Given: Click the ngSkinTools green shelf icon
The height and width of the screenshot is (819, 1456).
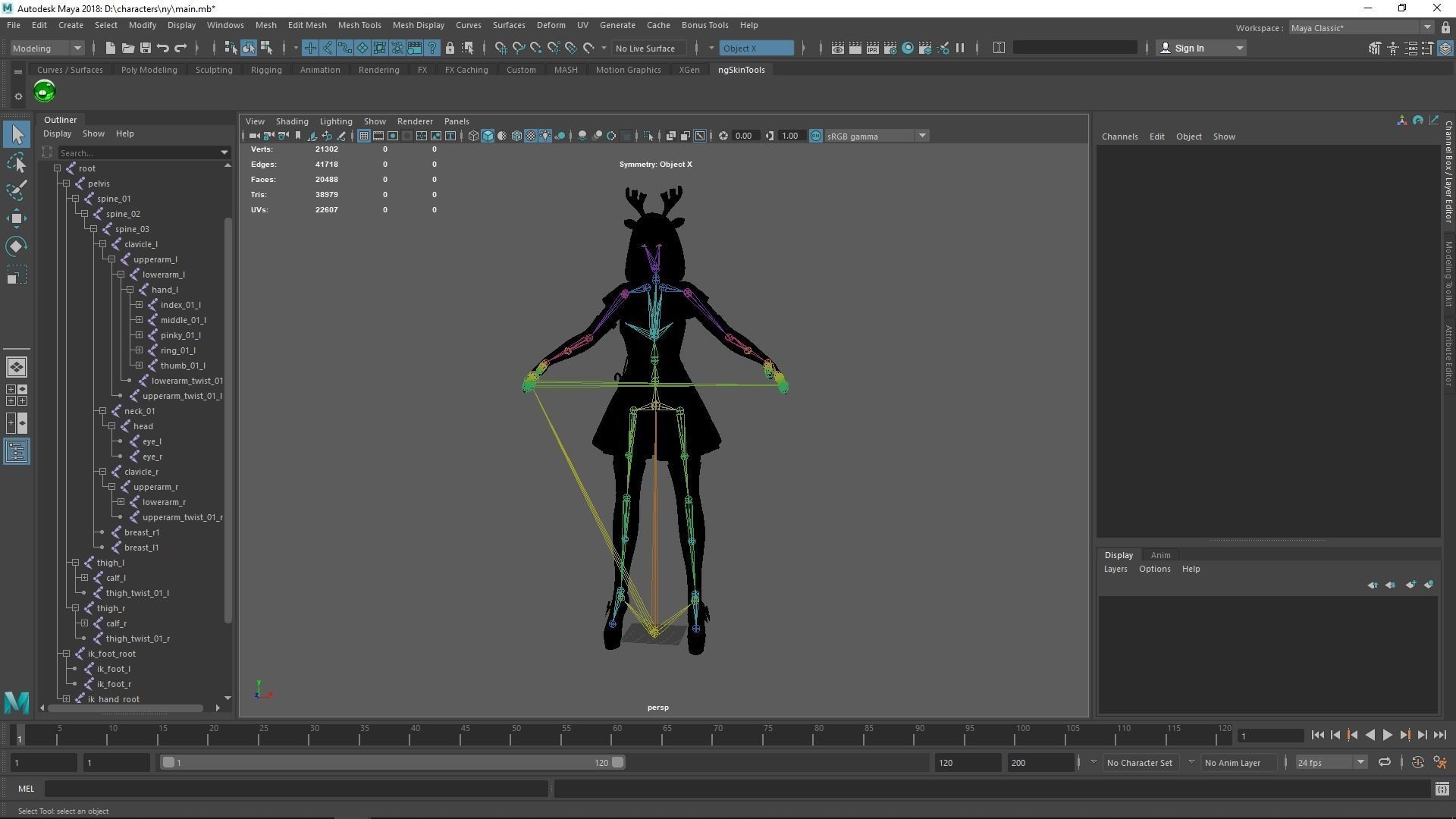Looking at the screenshot, I should click(x=45, y=92).
